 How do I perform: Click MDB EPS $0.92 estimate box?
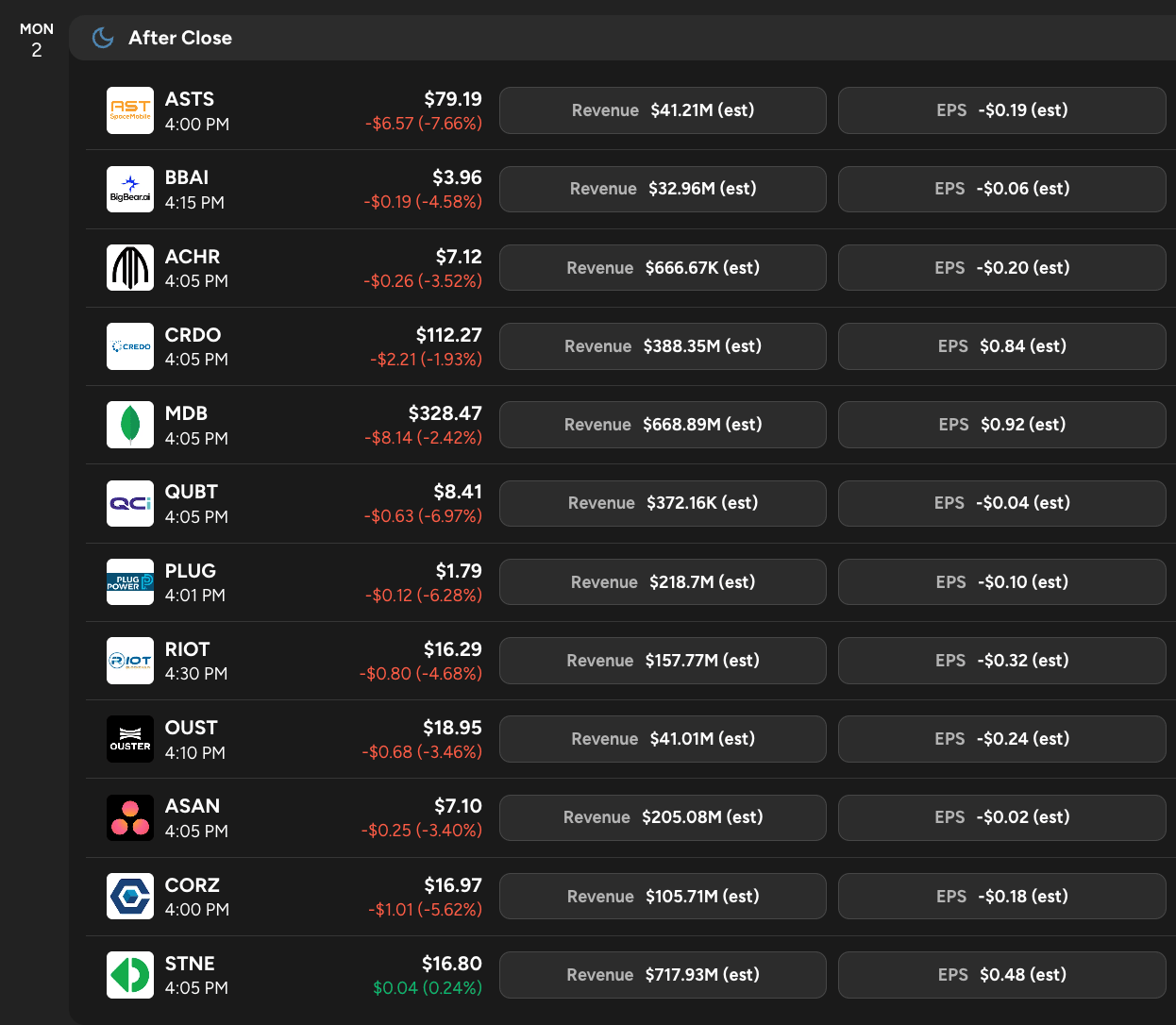pos(1002,425)
